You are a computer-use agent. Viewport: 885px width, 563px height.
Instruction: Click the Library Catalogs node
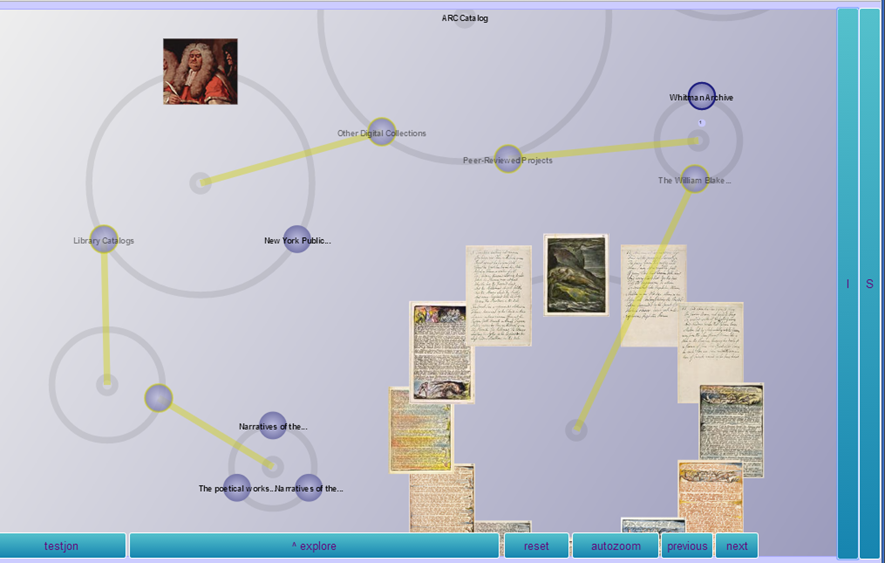(x=104, y=239)
